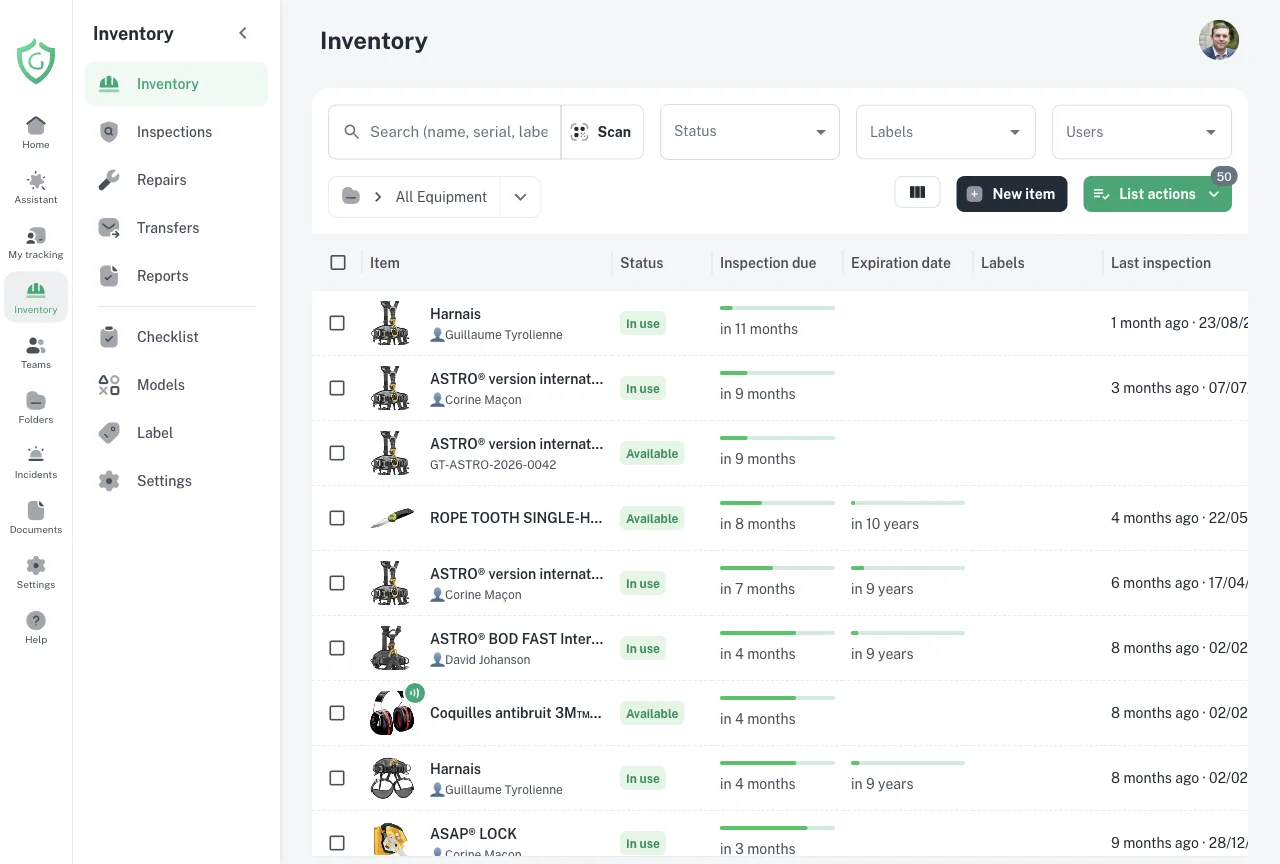Open the List actions dropdown
The image size is (1280, 864).
click(1157, 194)
